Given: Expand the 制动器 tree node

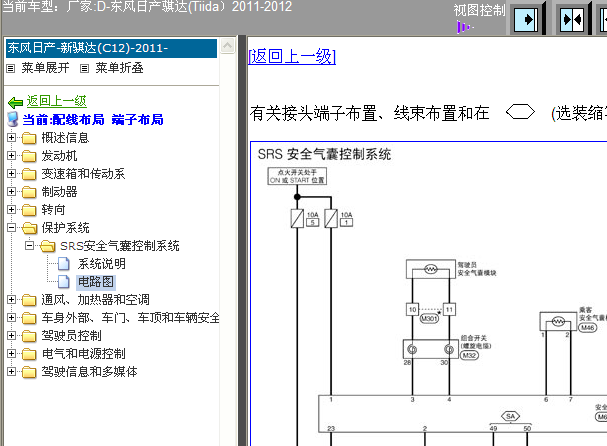Looking at the screenshot, I should [12, 192].
